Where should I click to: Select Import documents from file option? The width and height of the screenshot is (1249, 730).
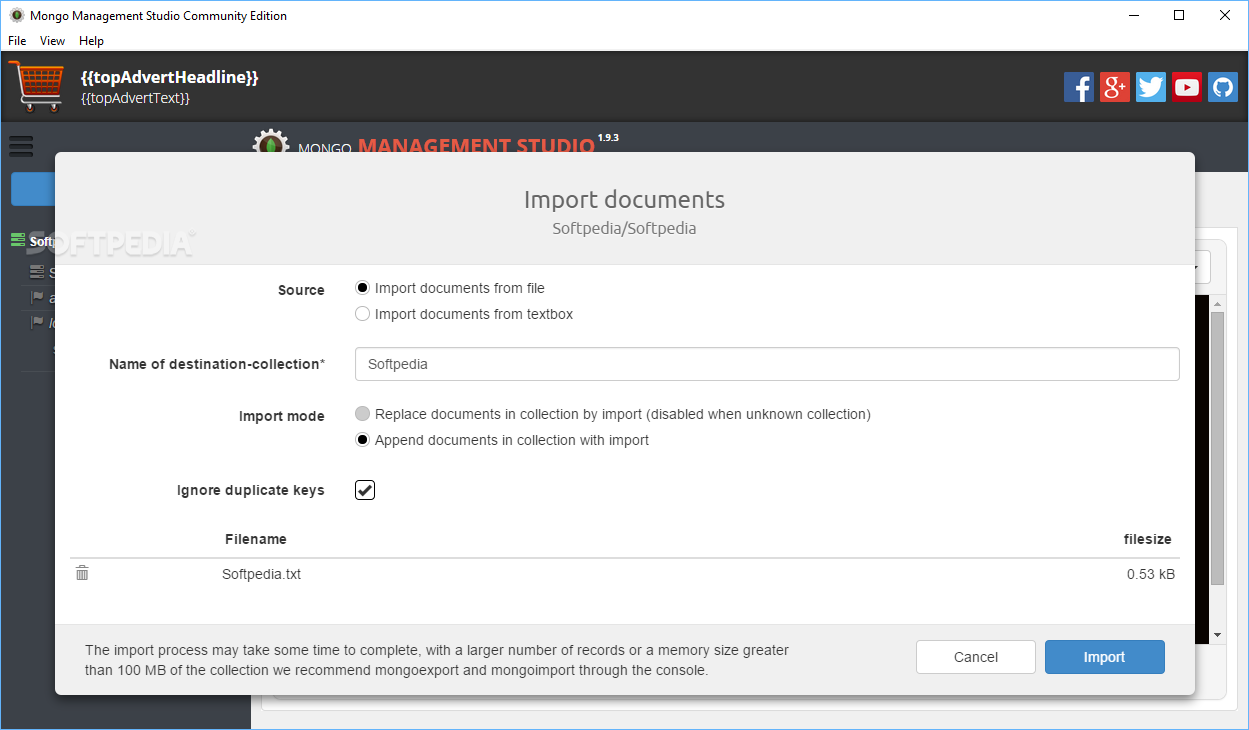[x=363, y=288]
